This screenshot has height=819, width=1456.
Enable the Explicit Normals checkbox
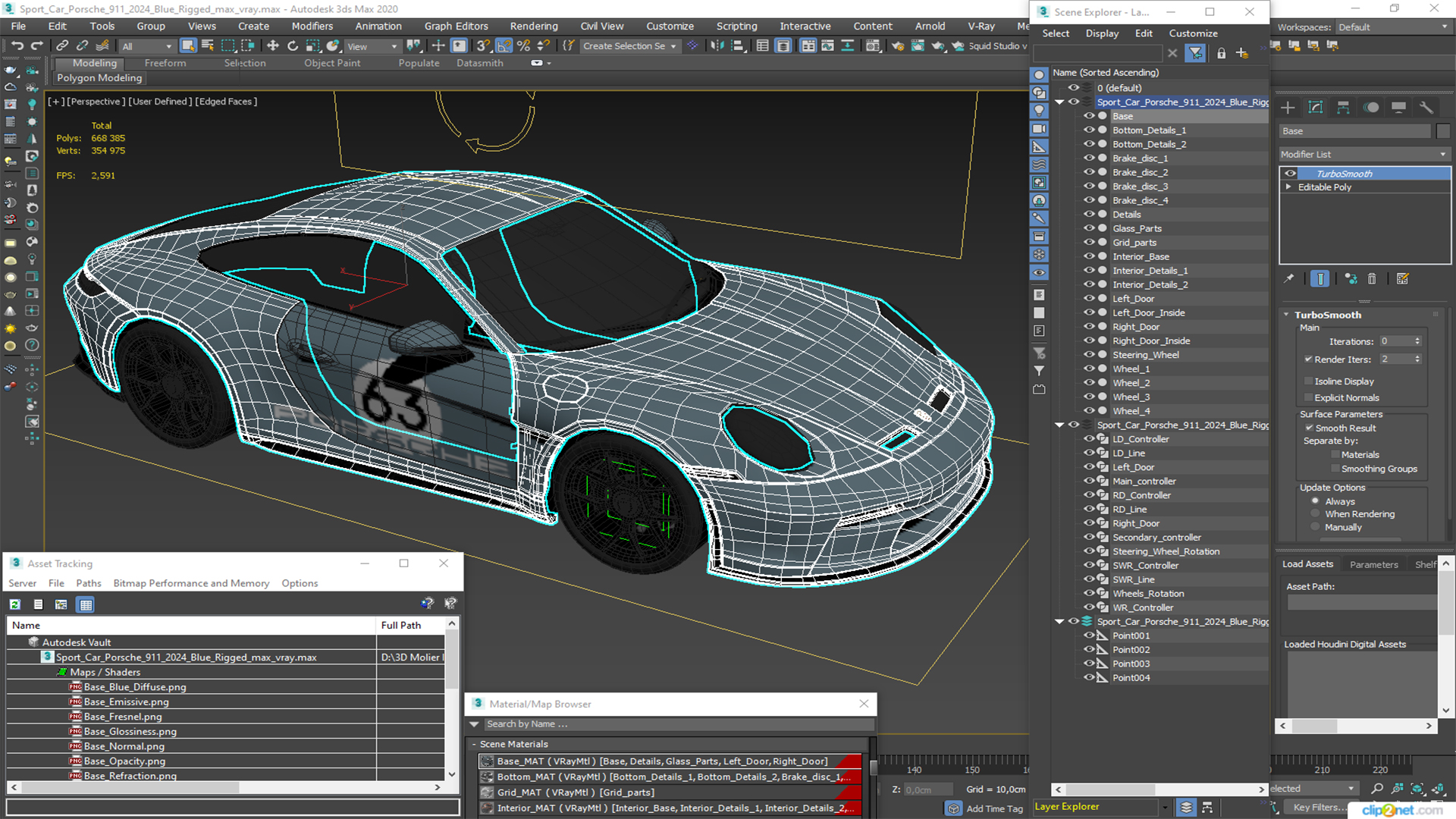click(x=1308, y=398)
